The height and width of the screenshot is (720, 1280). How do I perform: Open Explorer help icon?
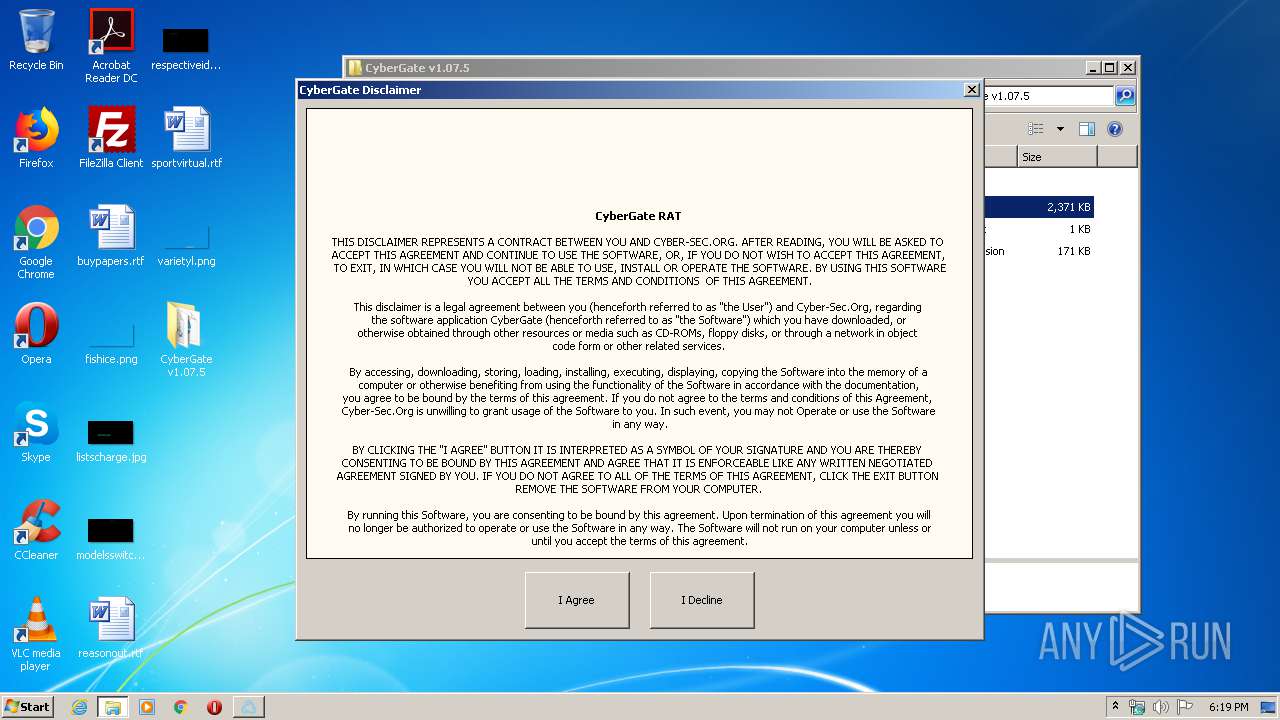point(1115,129)
